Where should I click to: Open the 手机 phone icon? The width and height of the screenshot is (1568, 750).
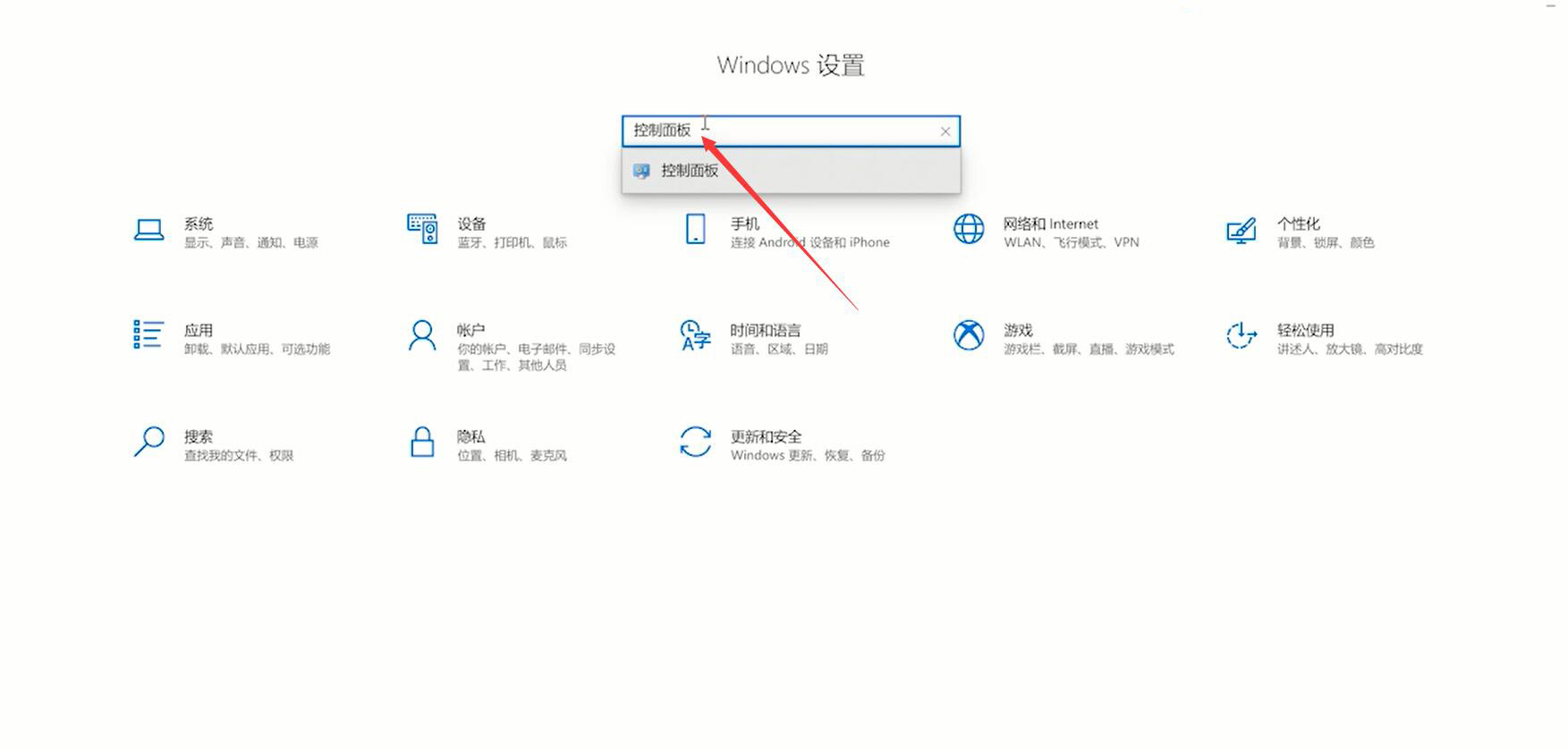click(695, 229)
